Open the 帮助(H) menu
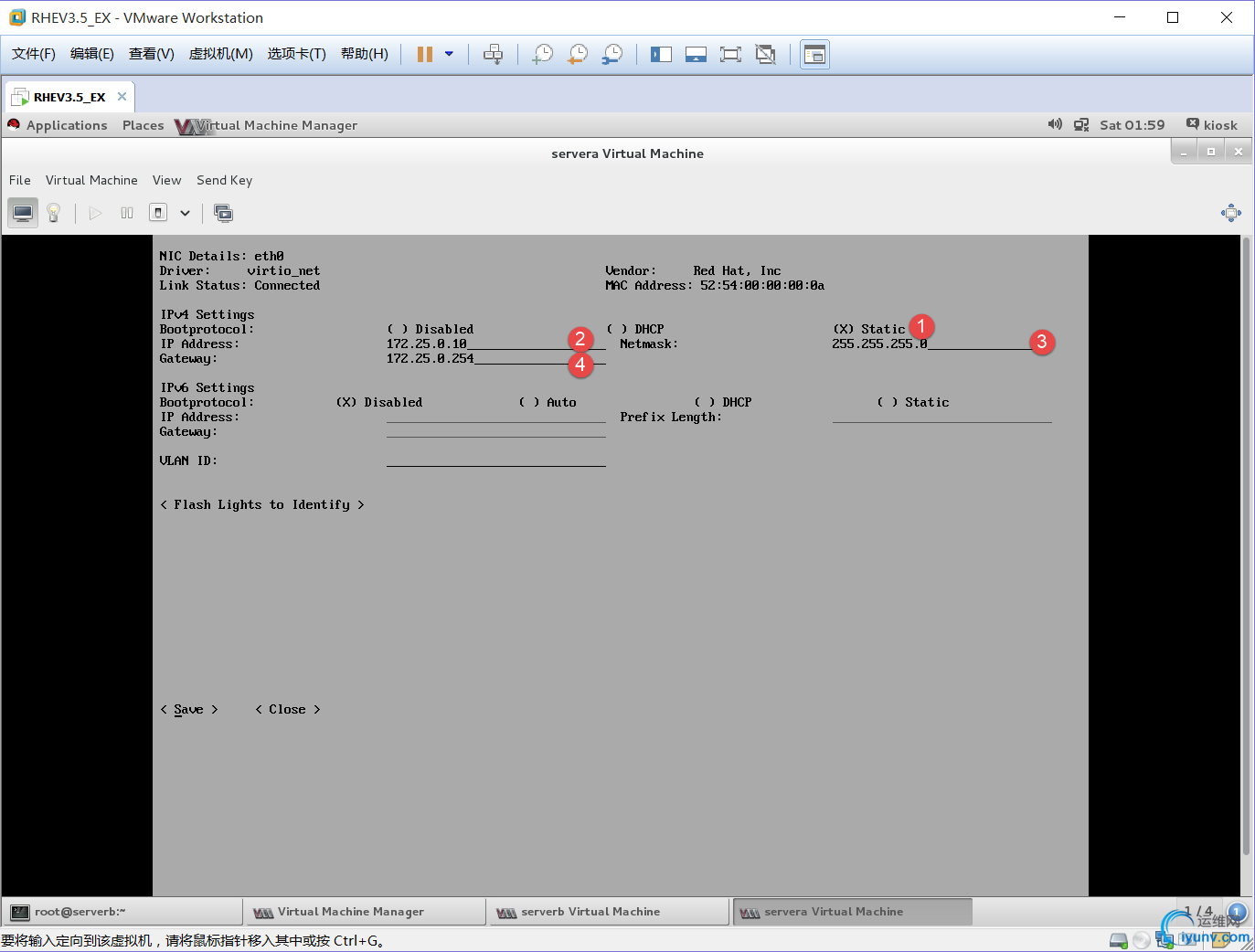The image size is (1255, 952). [x=365, y=54]
